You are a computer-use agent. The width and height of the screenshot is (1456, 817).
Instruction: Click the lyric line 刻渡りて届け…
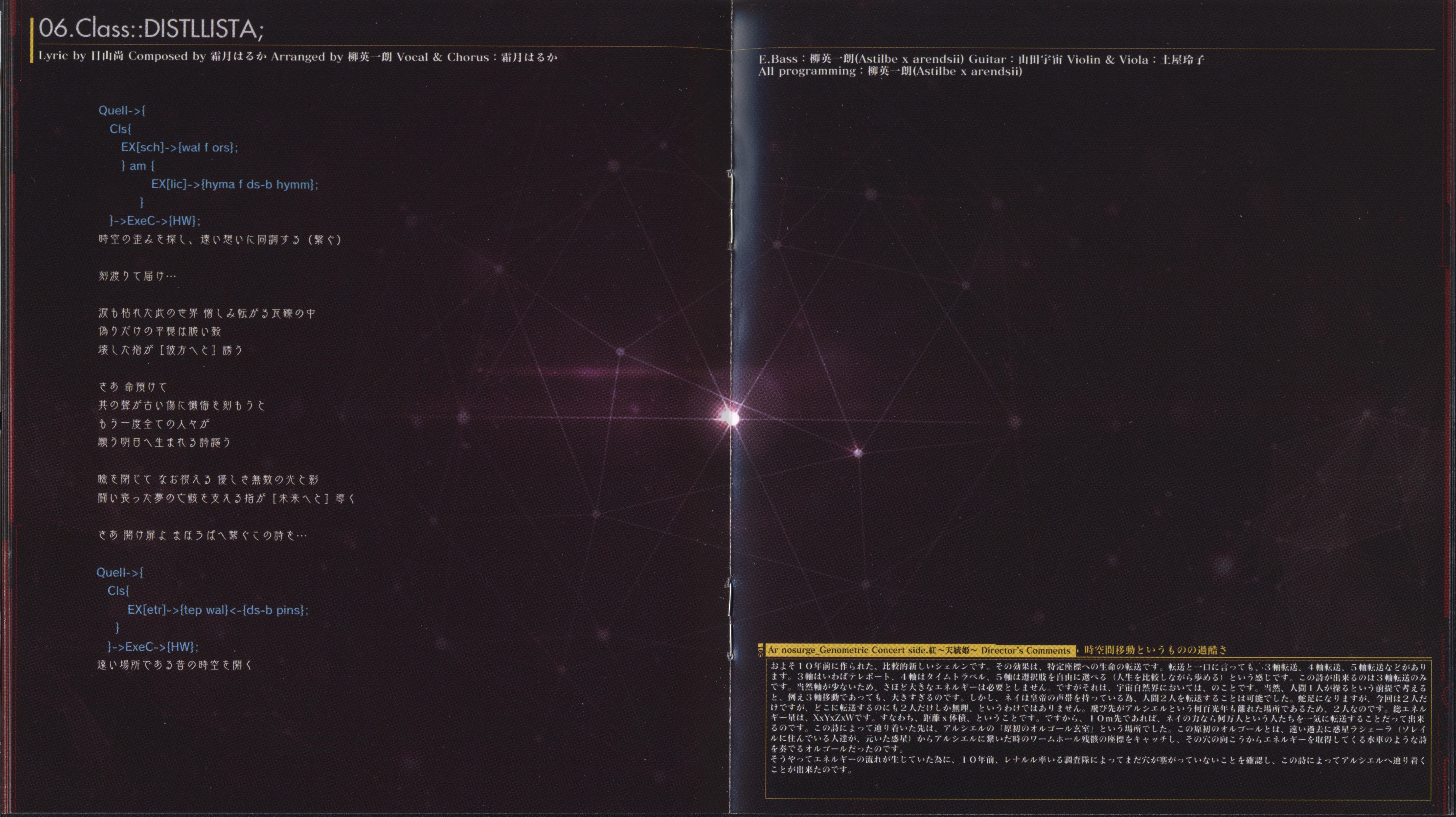137,276
